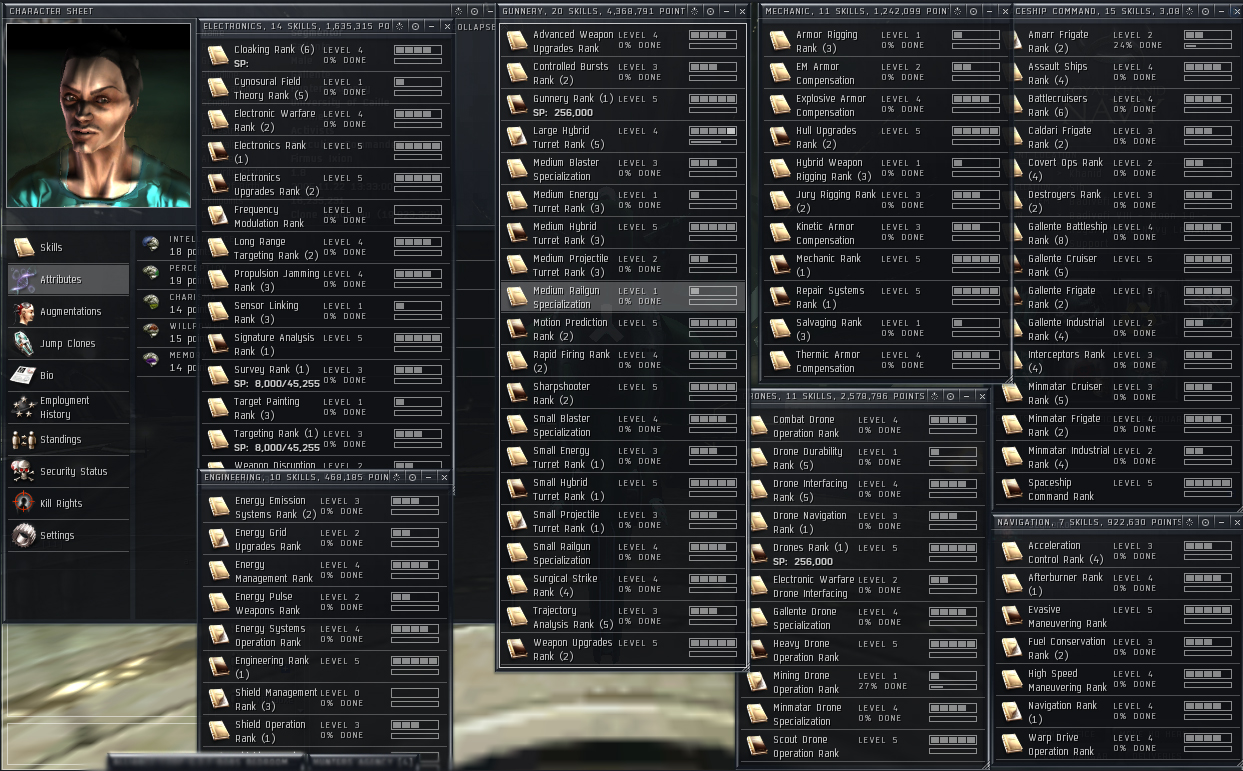
Task: Click Mining Drone Operation 27% progress bar
Action: 953,687
